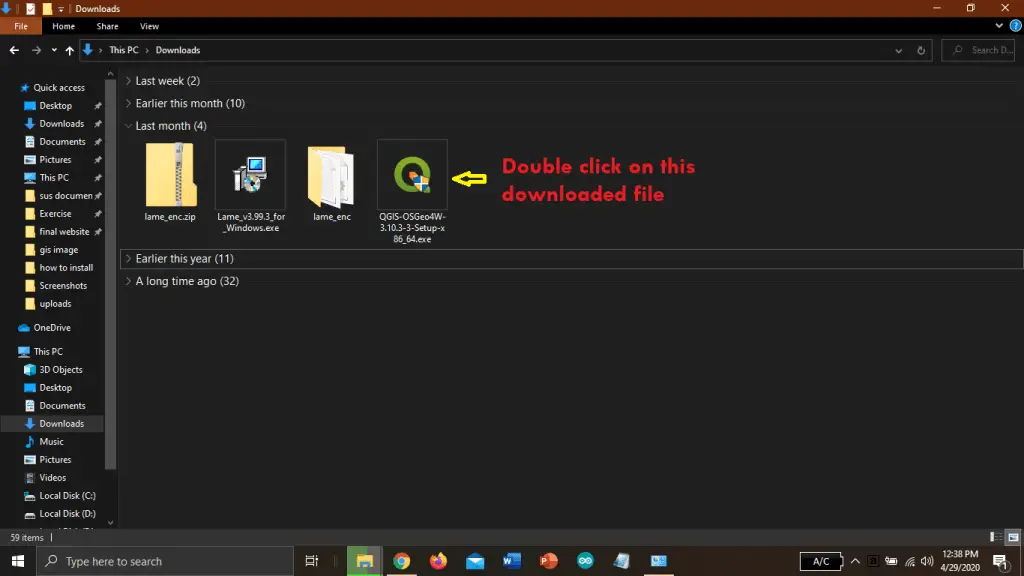
Task: Open the Exercise folder in the sidebar
Action: (x=55, y=214)
